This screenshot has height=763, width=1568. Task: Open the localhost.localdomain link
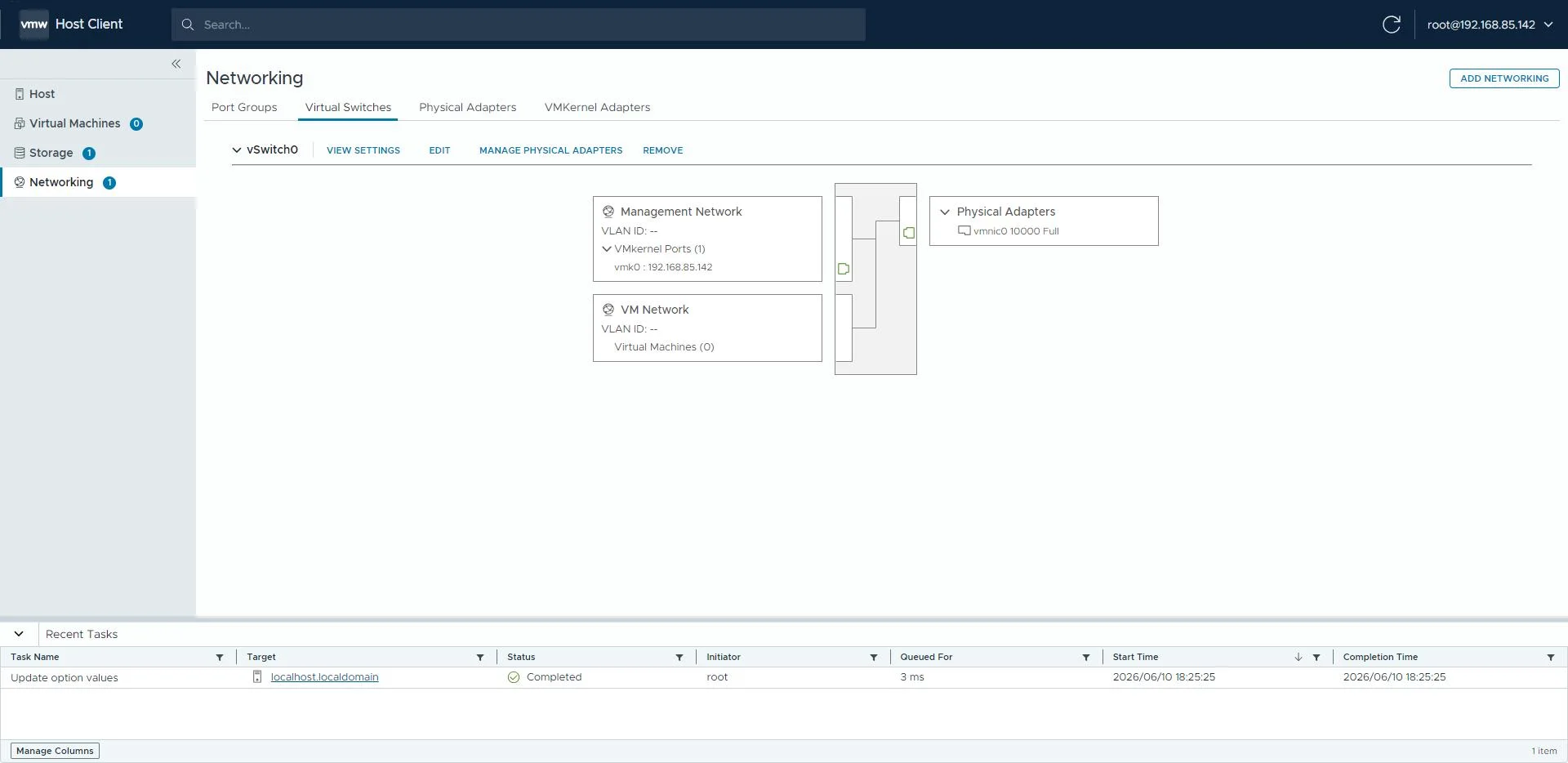(324, 677)
